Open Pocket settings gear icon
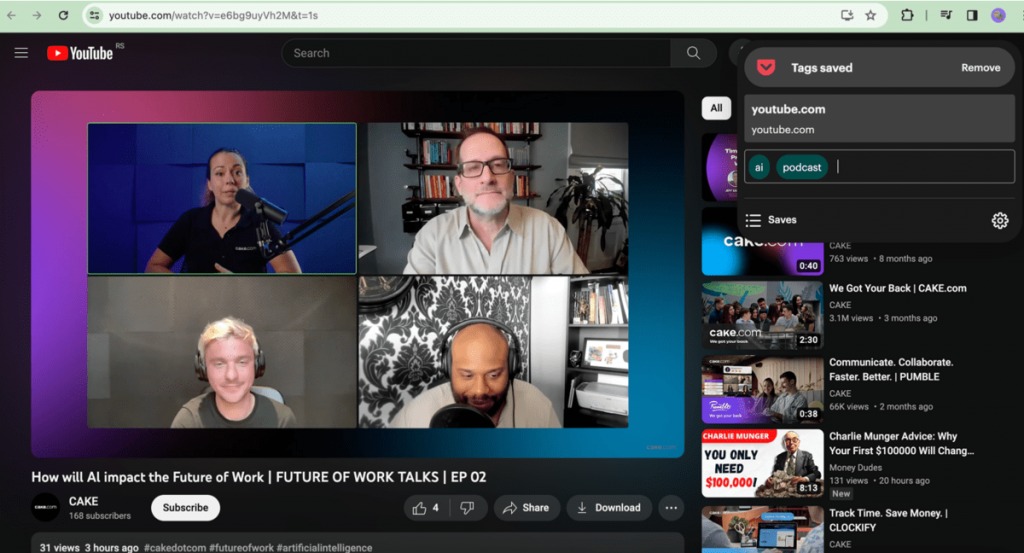 click(x=999, y=221)
